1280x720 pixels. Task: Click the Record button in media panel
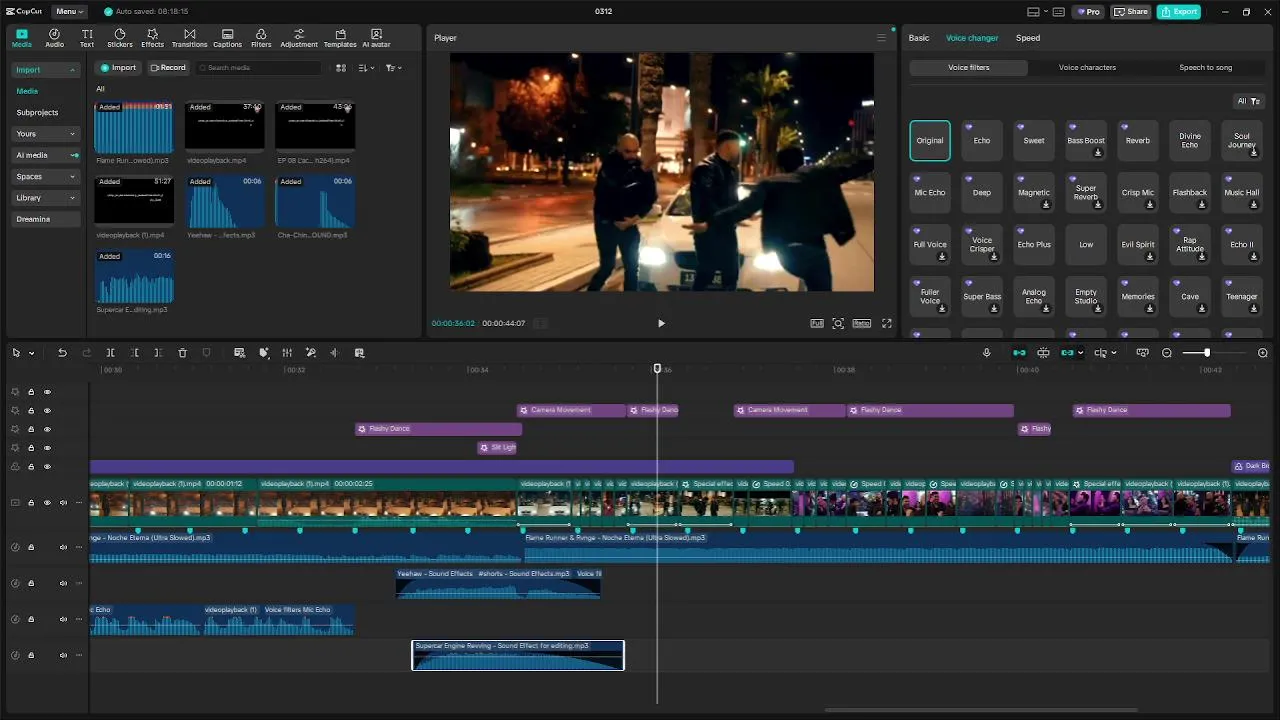click(x=168, y=68)
